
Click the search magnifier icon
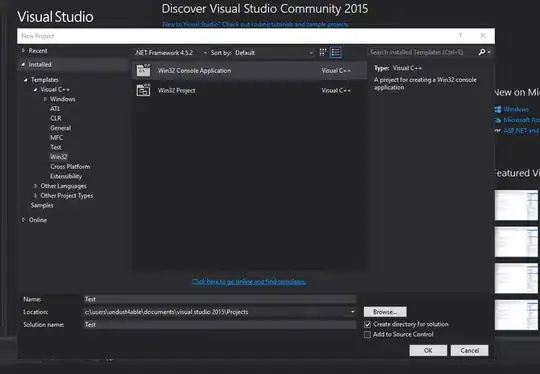click(482, 52)
